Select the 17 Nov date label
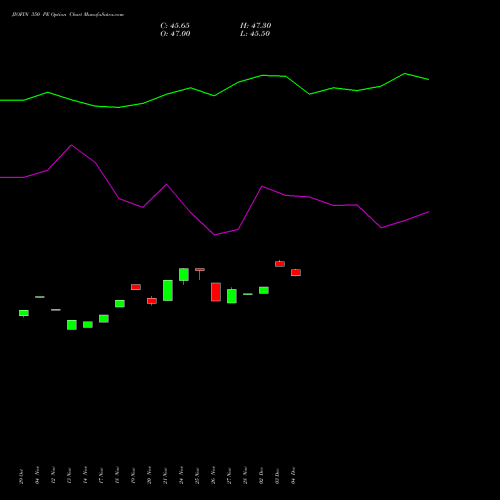This screenshot has height=500, width=500. tap(101, 476)
